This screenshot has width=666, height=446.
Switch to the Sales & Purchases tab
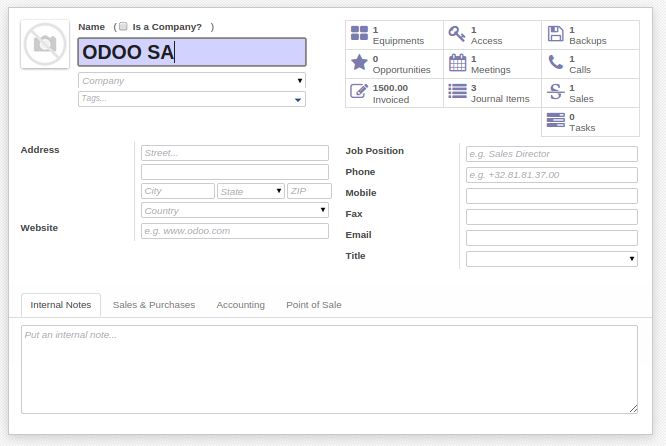click(154, 305)
